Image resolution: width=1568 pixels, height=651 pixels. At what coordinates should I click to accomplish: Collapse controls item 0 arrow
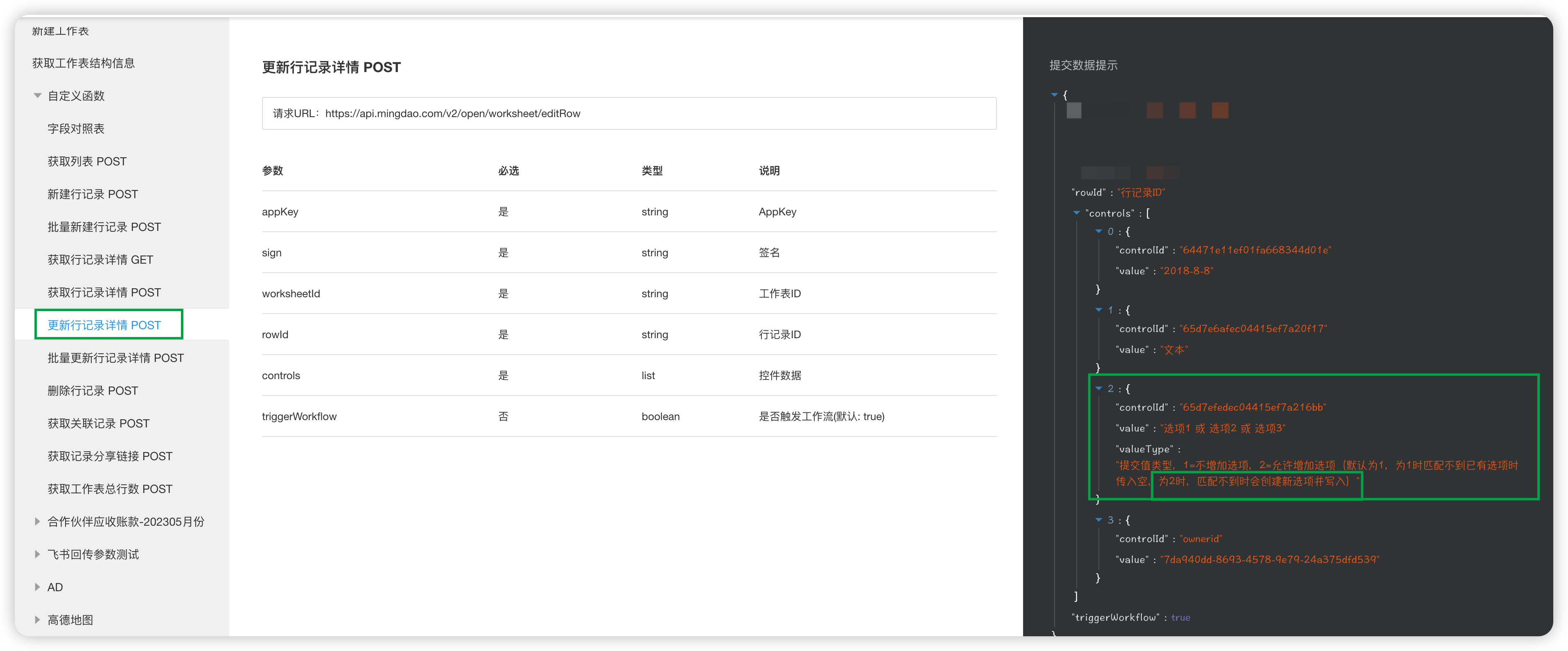point(1099,231)
